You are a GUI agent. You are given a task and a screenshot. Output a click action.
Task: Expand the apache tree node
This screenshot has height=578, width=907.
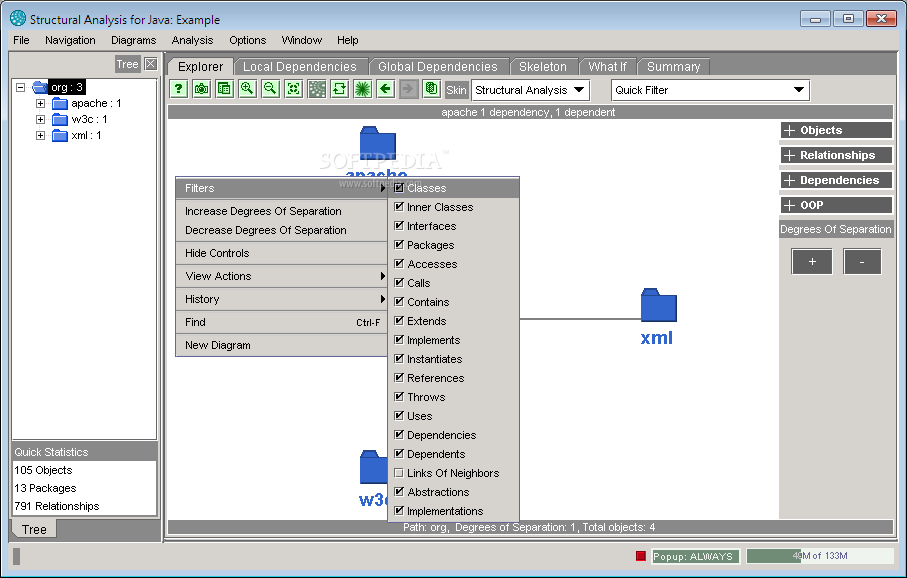40,104
